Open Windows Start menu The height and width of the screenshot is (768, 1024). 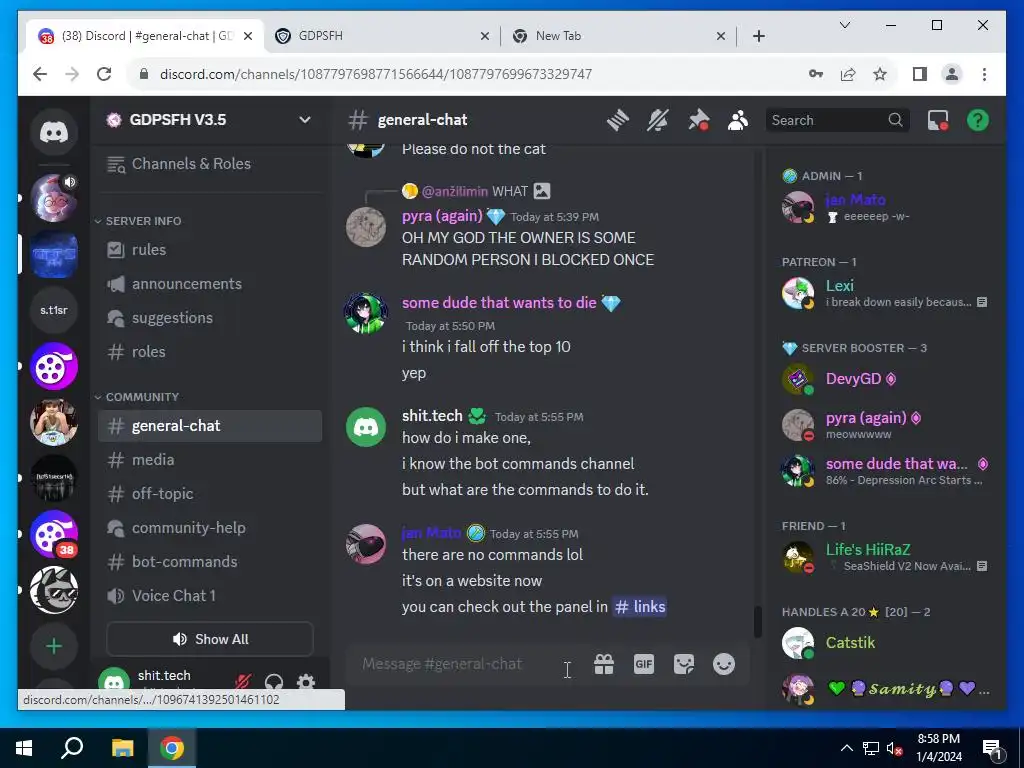coord(24,748)
